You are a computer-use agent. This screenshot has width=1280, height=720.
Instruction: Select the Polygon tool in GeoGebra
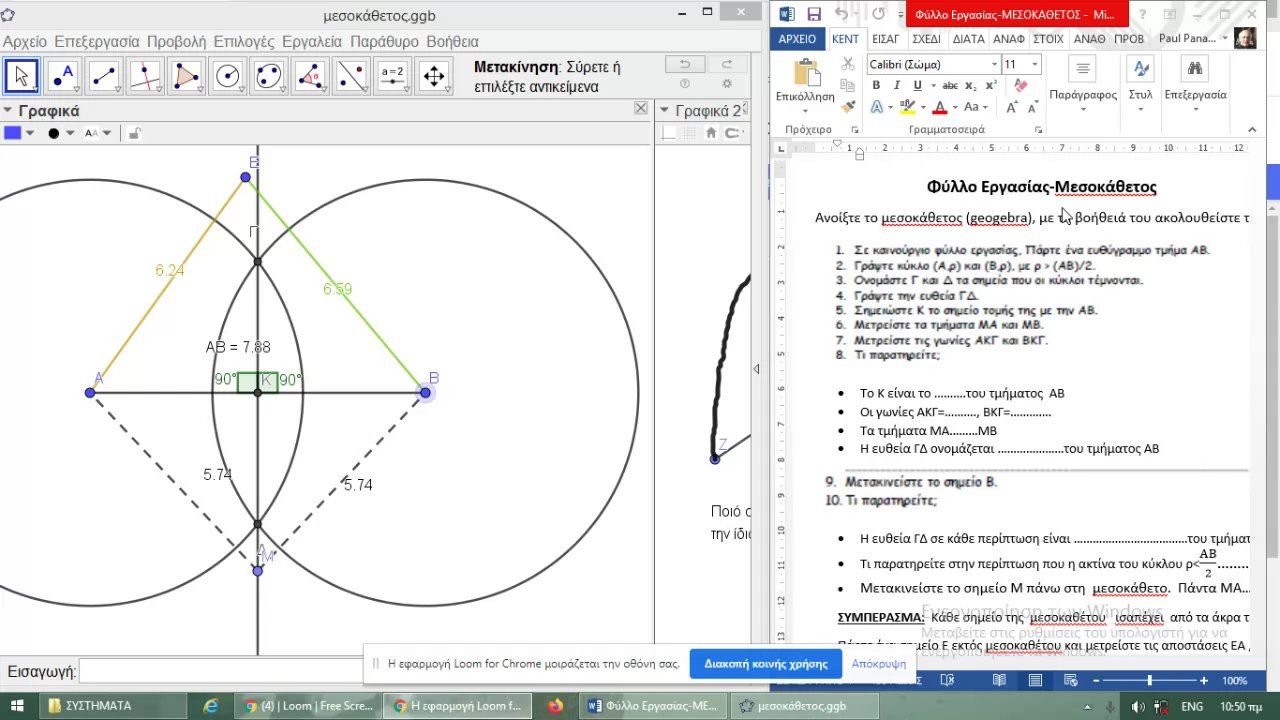pos(186,76)
